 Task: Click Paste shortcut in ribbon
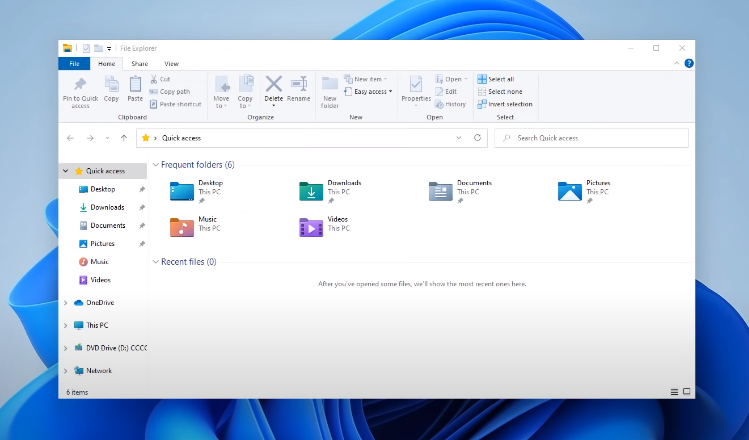[x=175, y=104]
